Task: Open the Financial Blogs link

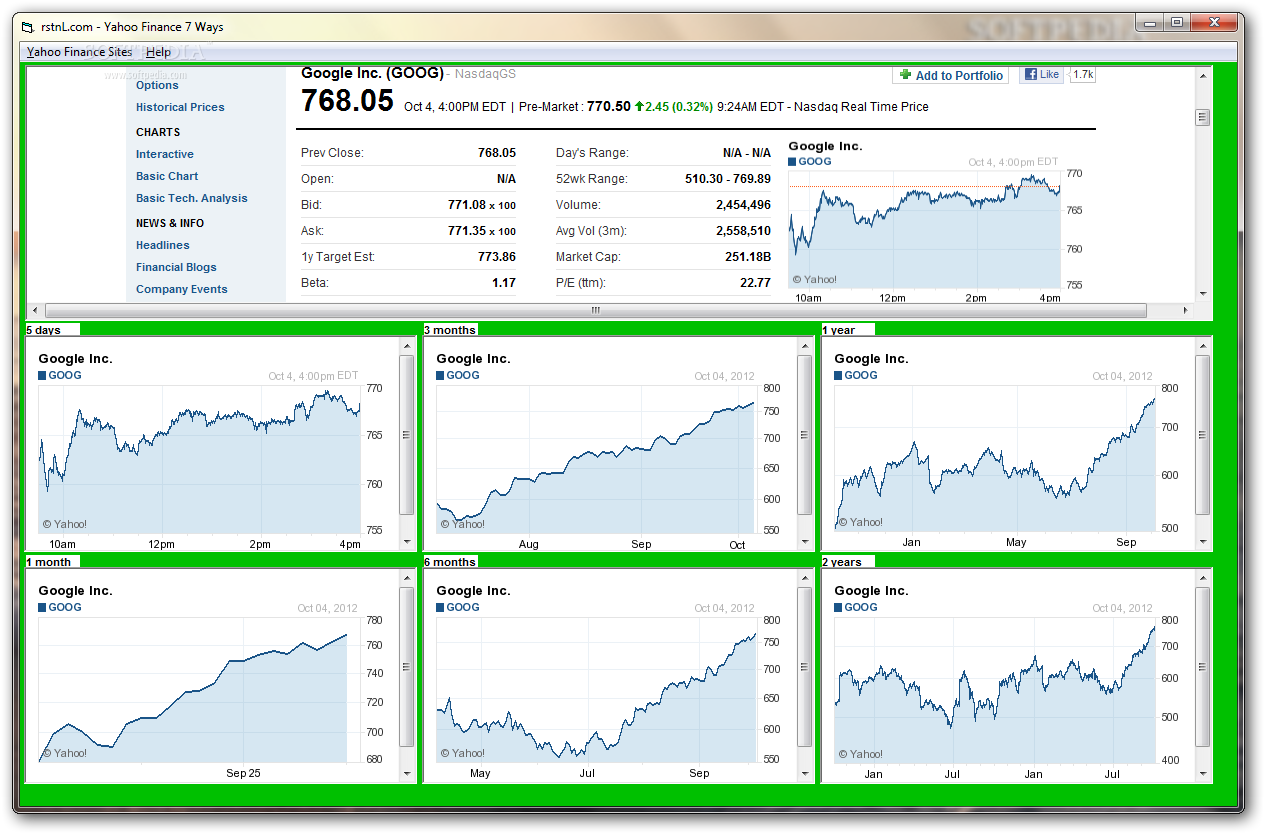Action: (176, 267)
